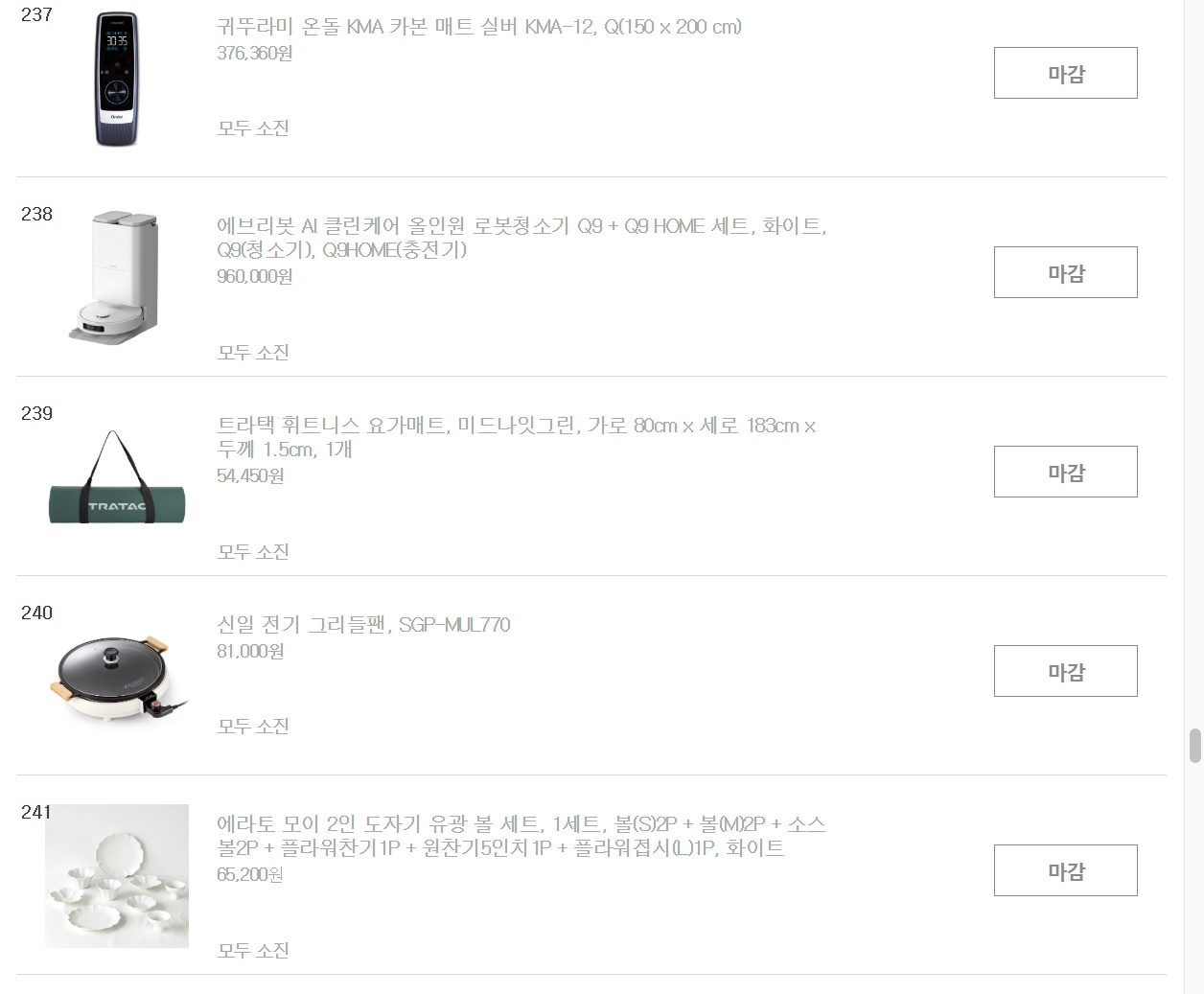Click the 81,000원 price of griddle pan
Image resolution: width=1204 pixels, height=994 pixels.
pos(250,652)
